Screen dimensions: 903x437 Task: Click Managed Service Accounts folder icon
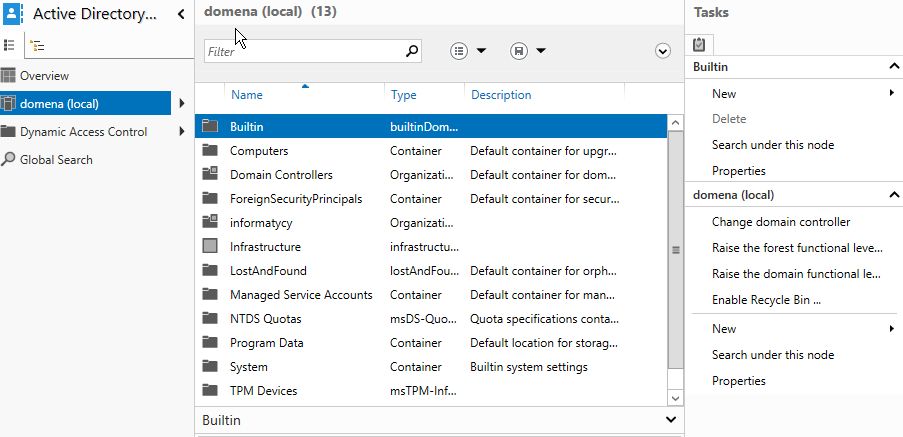point(210,294)
